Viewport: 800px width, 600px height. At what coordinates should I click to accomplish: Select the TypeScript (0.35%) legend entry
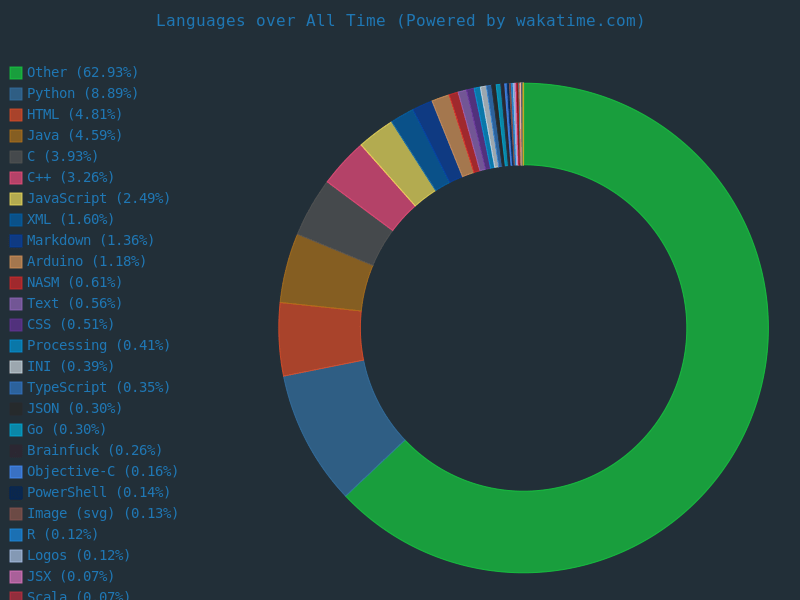98,388
